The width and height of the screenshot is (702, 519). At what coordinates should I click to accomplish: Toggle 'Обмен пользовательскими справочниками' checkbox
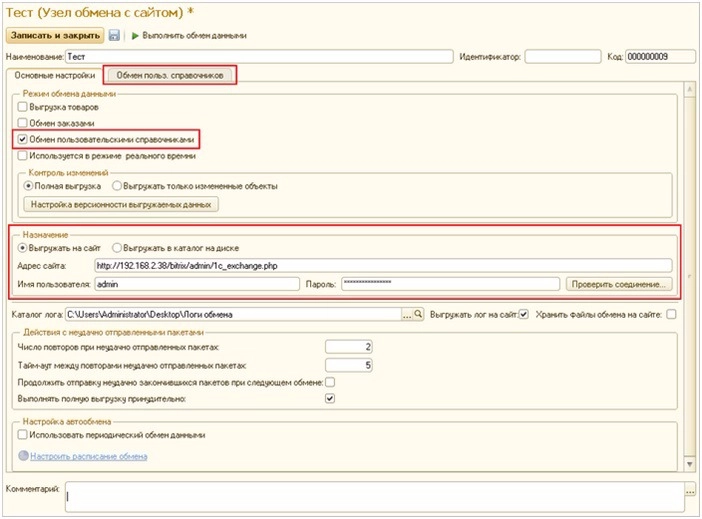point(22,140)
